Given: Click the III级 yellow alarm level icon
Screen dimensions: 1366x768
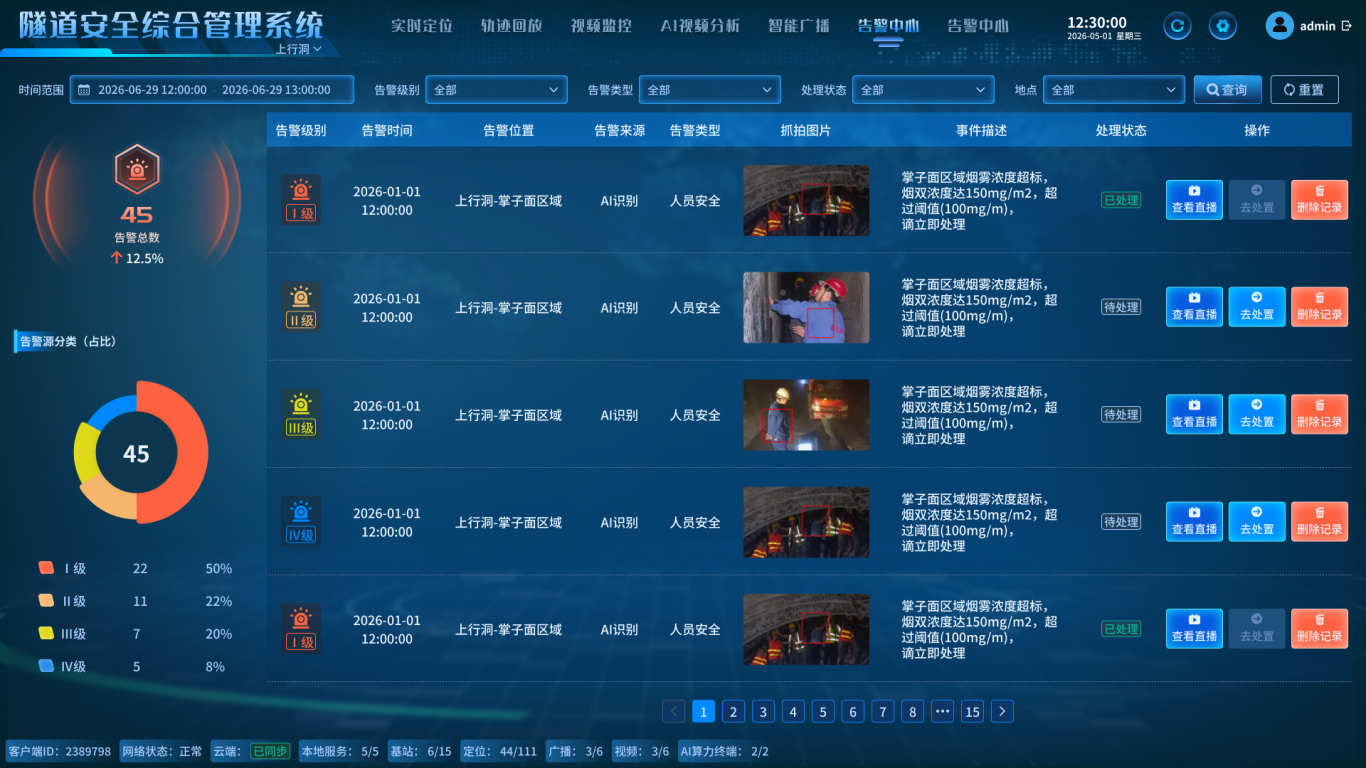Looking at the screenshot, I should tap(301, 415).
